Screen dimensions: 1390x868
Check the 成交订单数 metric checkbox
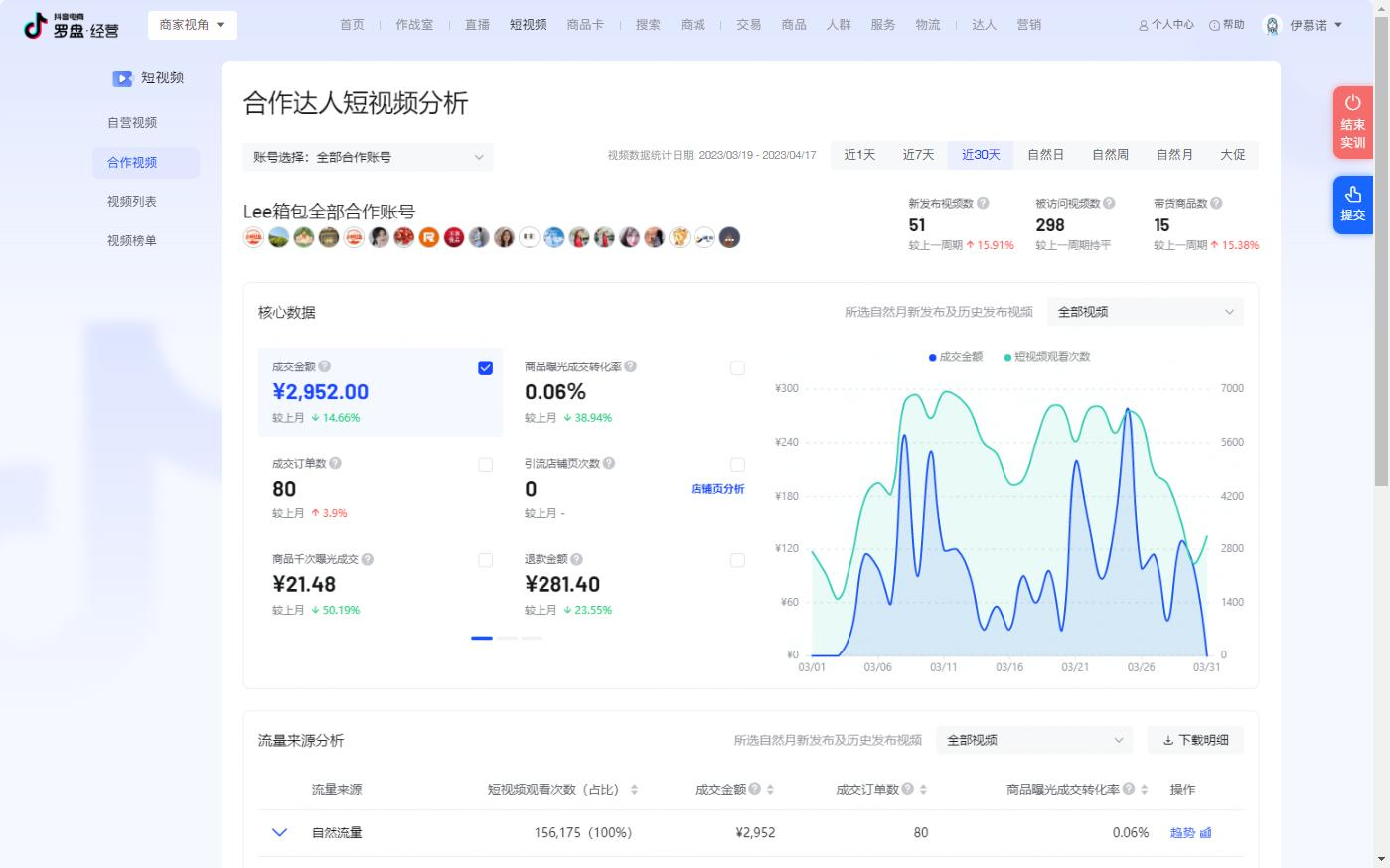[485, 465]
